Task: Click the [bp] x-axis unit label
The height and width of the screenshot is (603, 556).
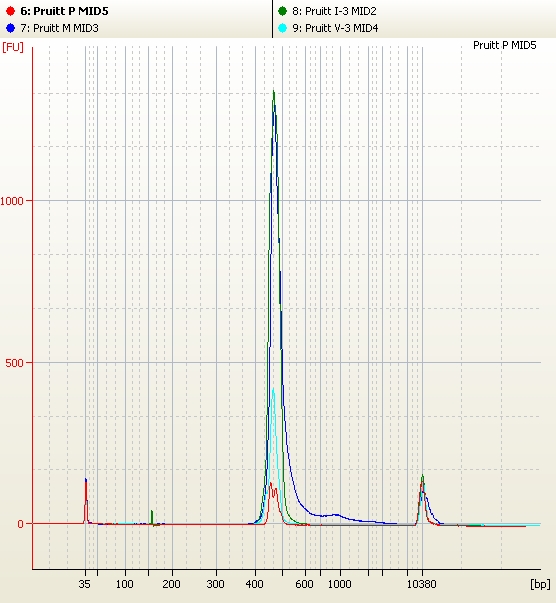Action: point(540,584)
